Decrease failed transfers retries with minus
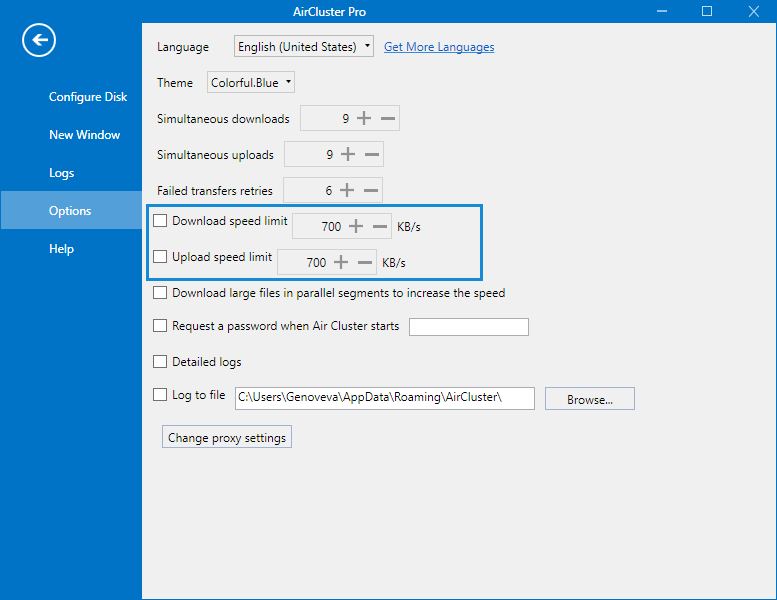 click(x=371, y=190)
